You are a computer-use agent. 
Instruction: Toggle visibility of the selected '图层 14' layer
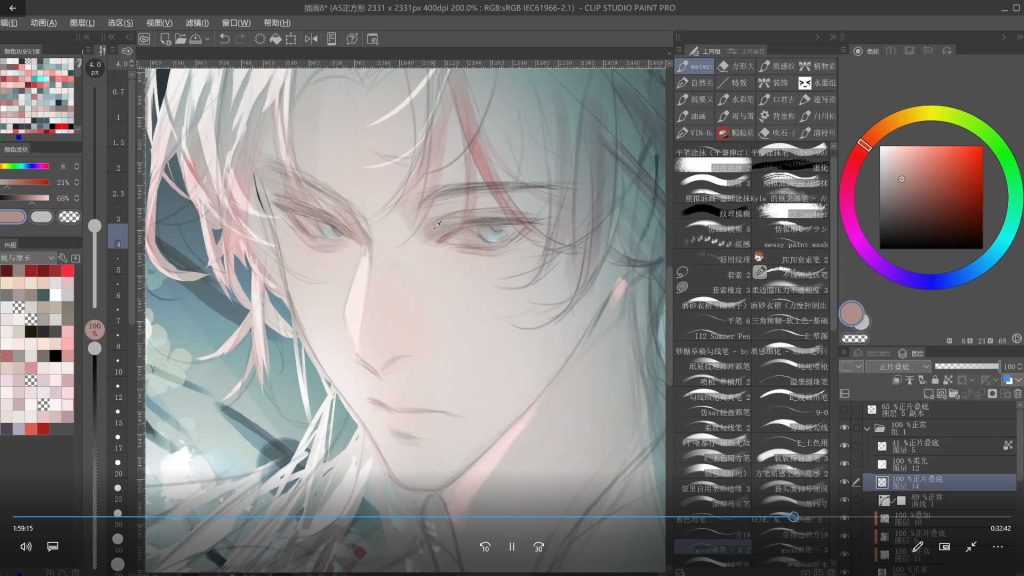click(844, 482)
